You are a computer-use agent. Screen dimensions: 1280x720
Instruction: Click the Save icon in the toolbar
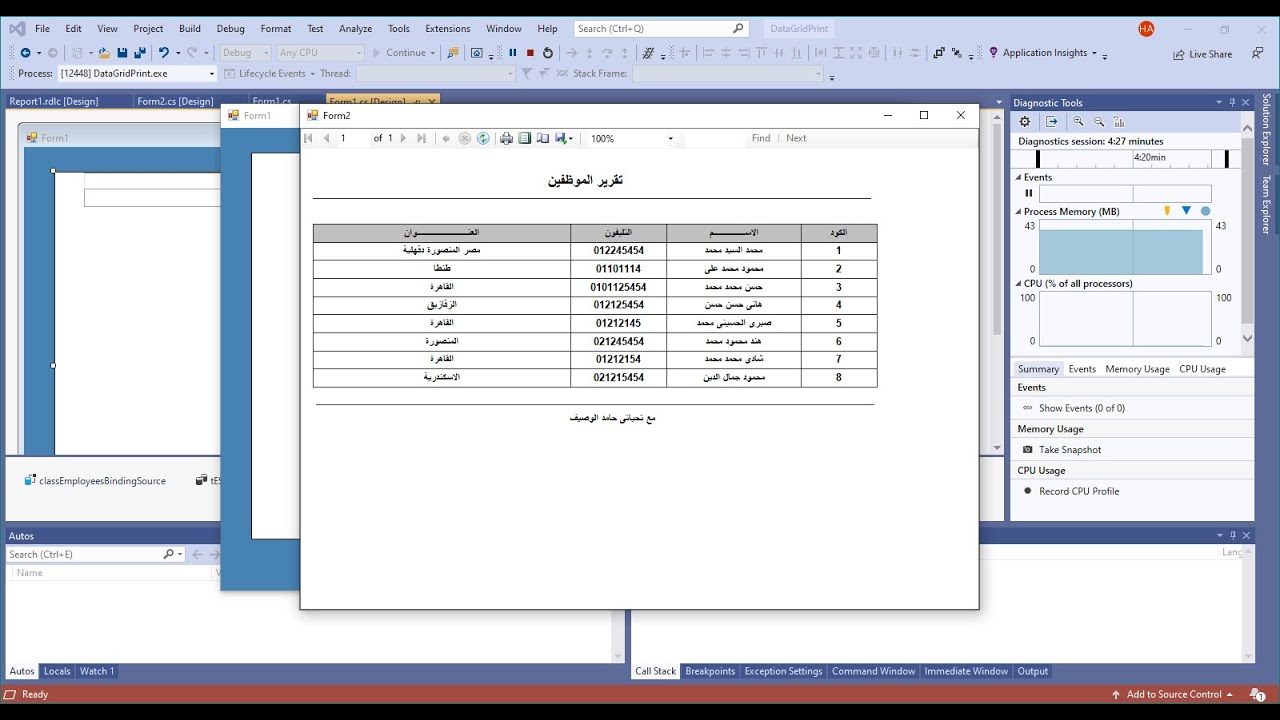[x=122, y=53]
